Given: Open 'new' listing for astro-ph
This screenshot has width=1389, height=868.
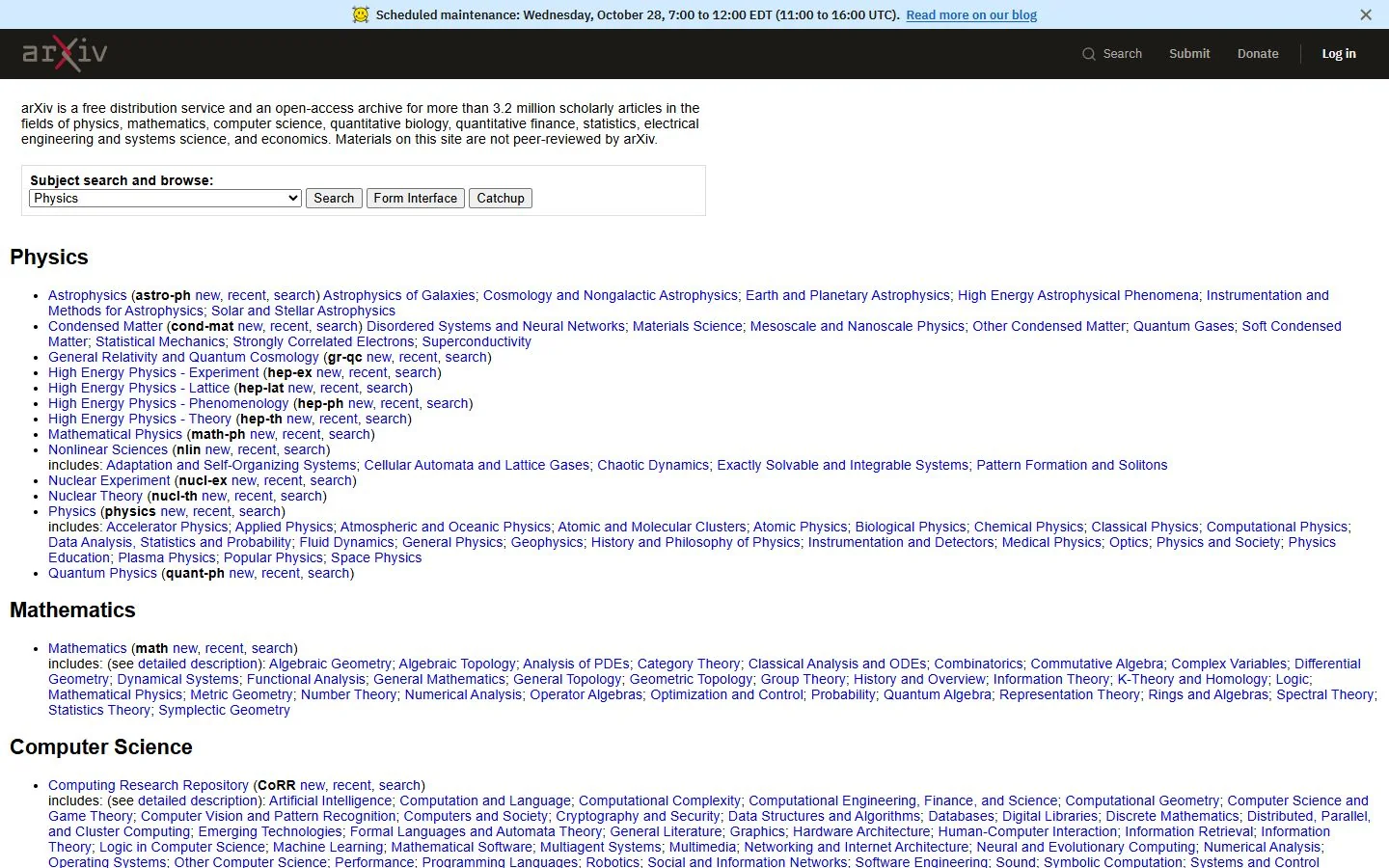Looking at the screenshot, I should click(x=207, y=295).
